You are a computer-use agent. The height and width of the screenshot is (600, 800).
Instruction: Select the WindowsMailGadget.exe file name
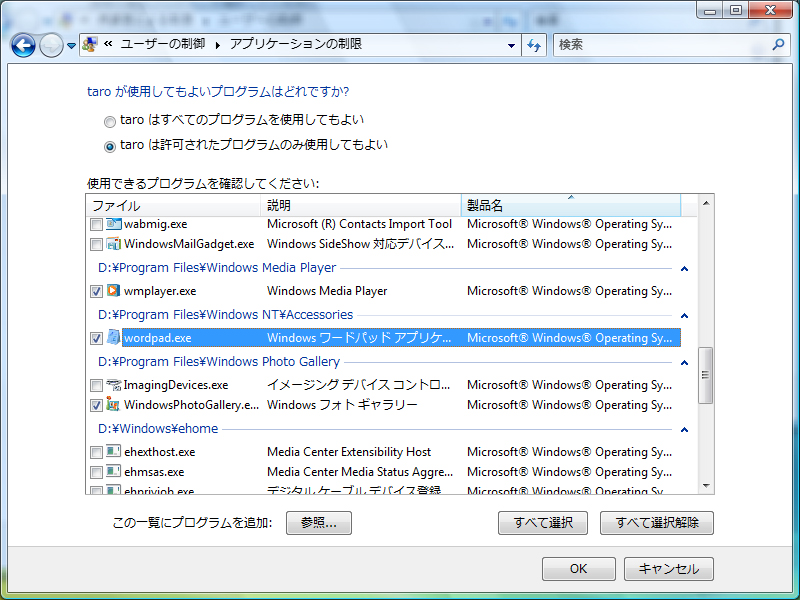(189, 244)
